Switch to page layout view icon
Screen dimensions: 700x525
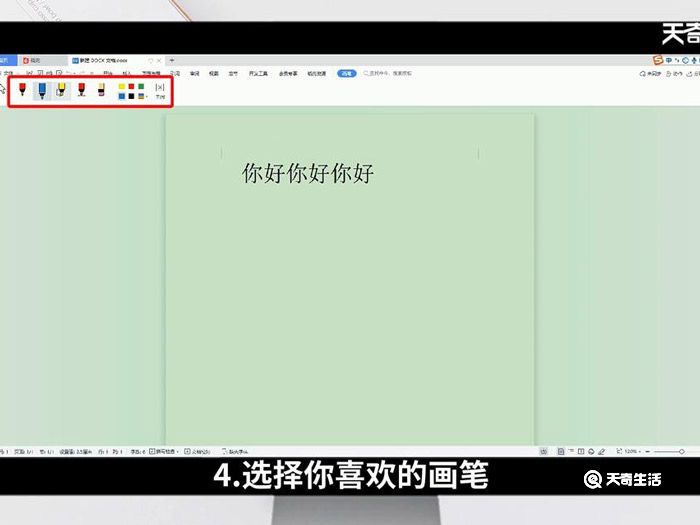pos(561,451)
